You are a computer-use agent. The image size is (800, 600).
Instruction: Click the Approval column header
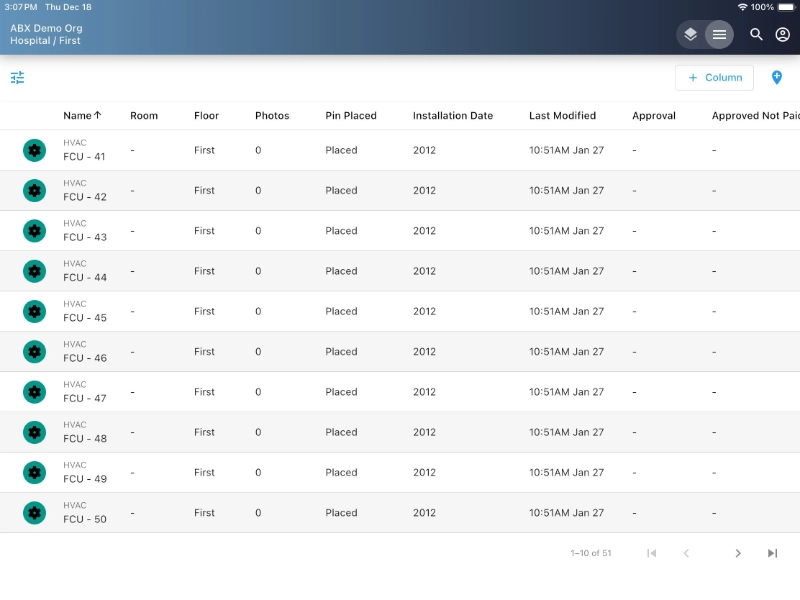(x=654, y=116)
